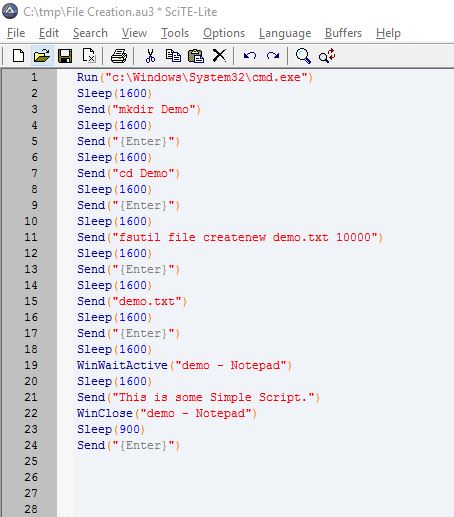This screenshot has height=517, width=454.
Task: Click "This is some Simple Script." string
Action: pos(214,397)
